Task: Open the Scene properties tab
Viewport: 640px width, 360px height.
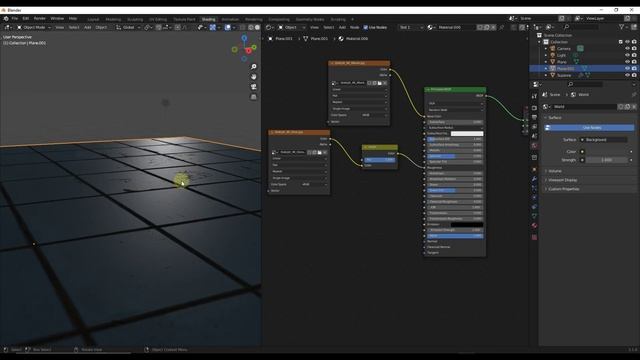Action: [x=534, y=136]
